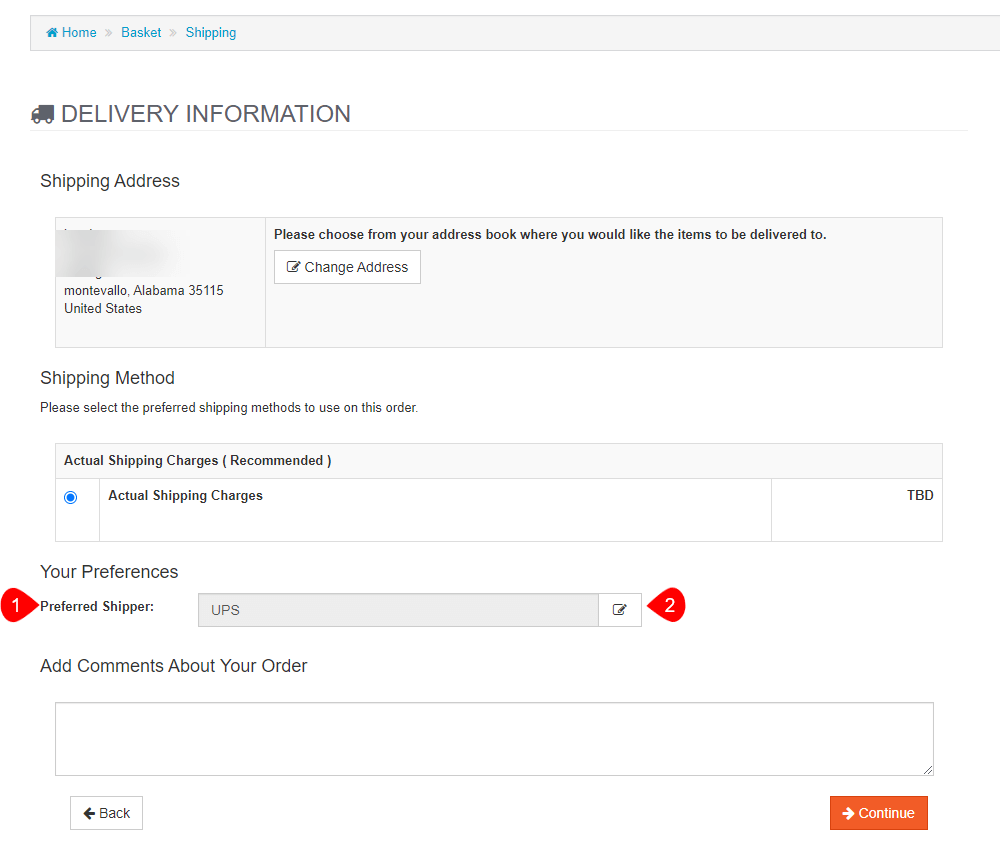Screen dimensions: 1000x849
Task: Click inside the Preferred Shipper UPS field
Action: (x=398, y=610)
